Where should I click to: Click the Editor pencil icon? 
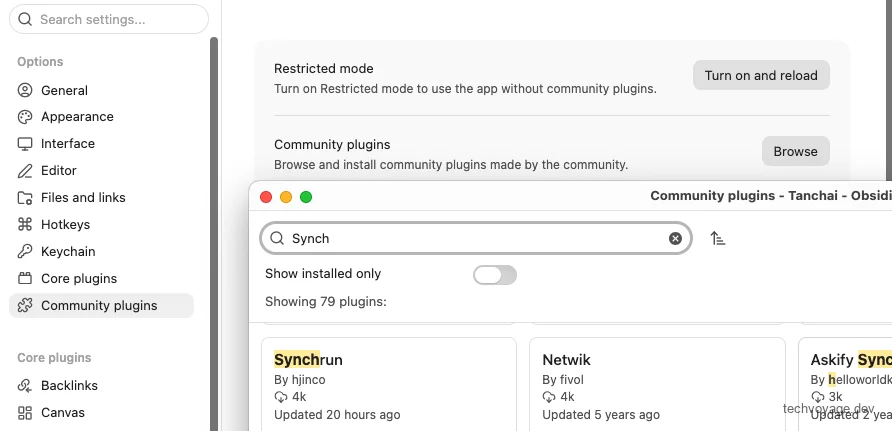click(25, 171)
